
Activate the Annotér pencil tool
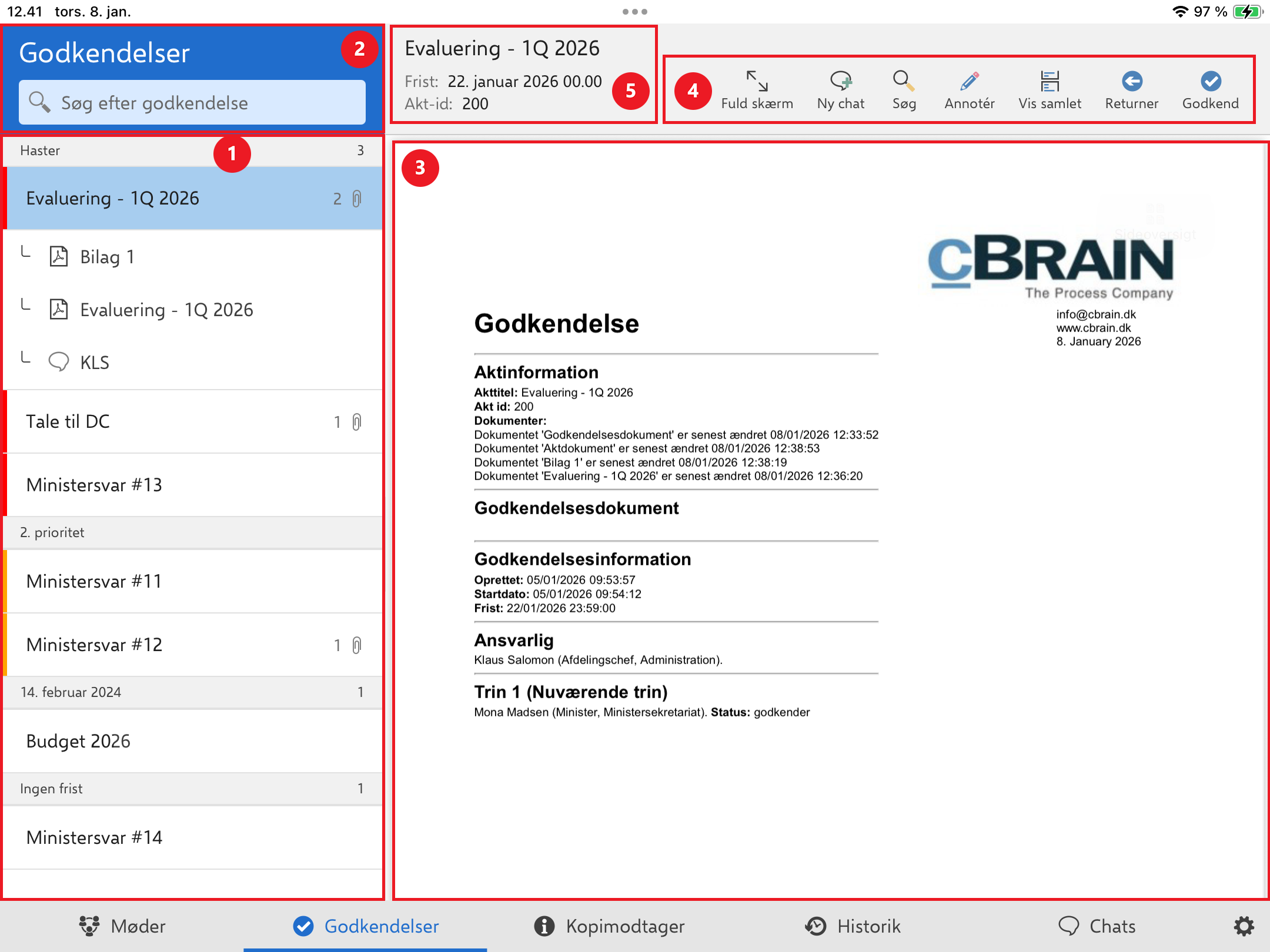point(970,90)
